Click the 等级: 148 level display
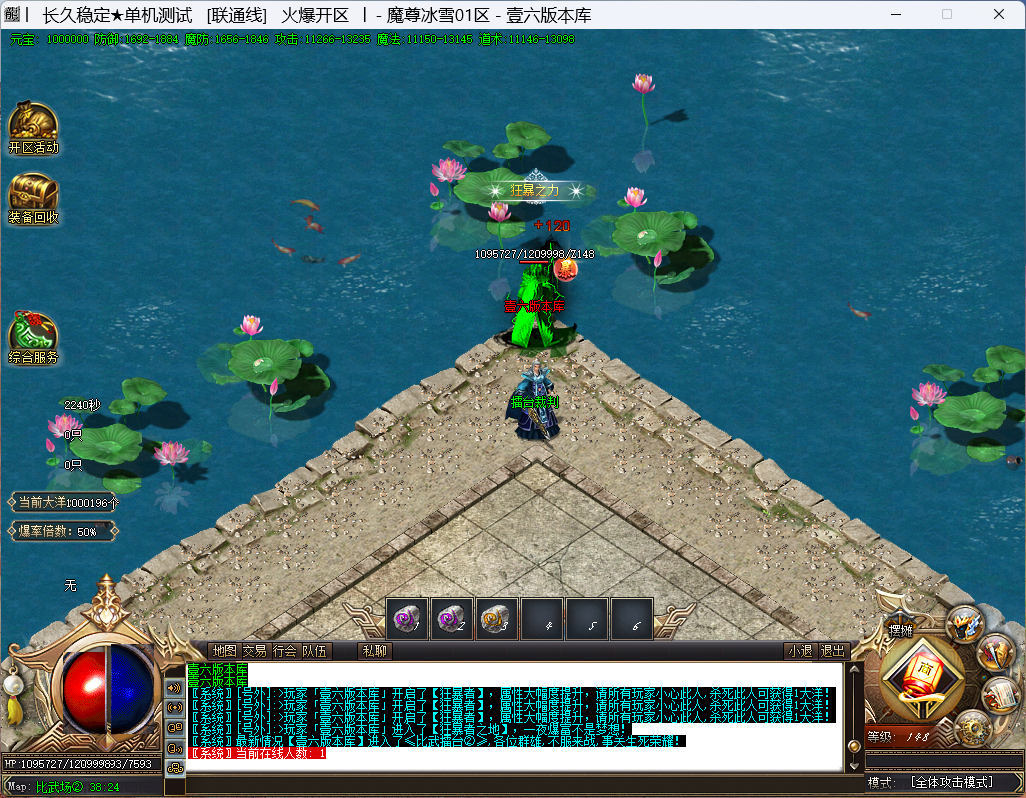The height and width of the screenshot is (798, 1026). [898, 737]
